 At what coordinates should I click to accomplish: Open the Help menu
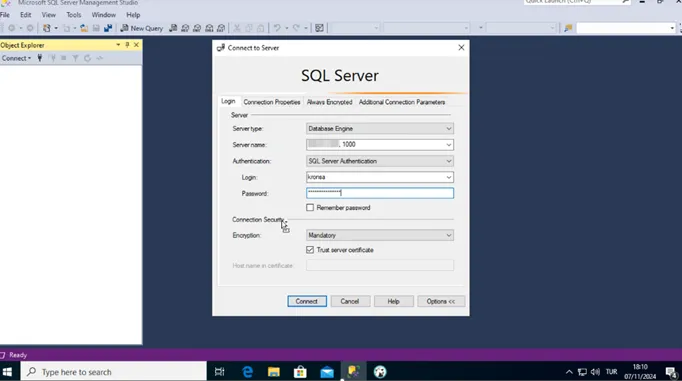[x=133, y=15]
